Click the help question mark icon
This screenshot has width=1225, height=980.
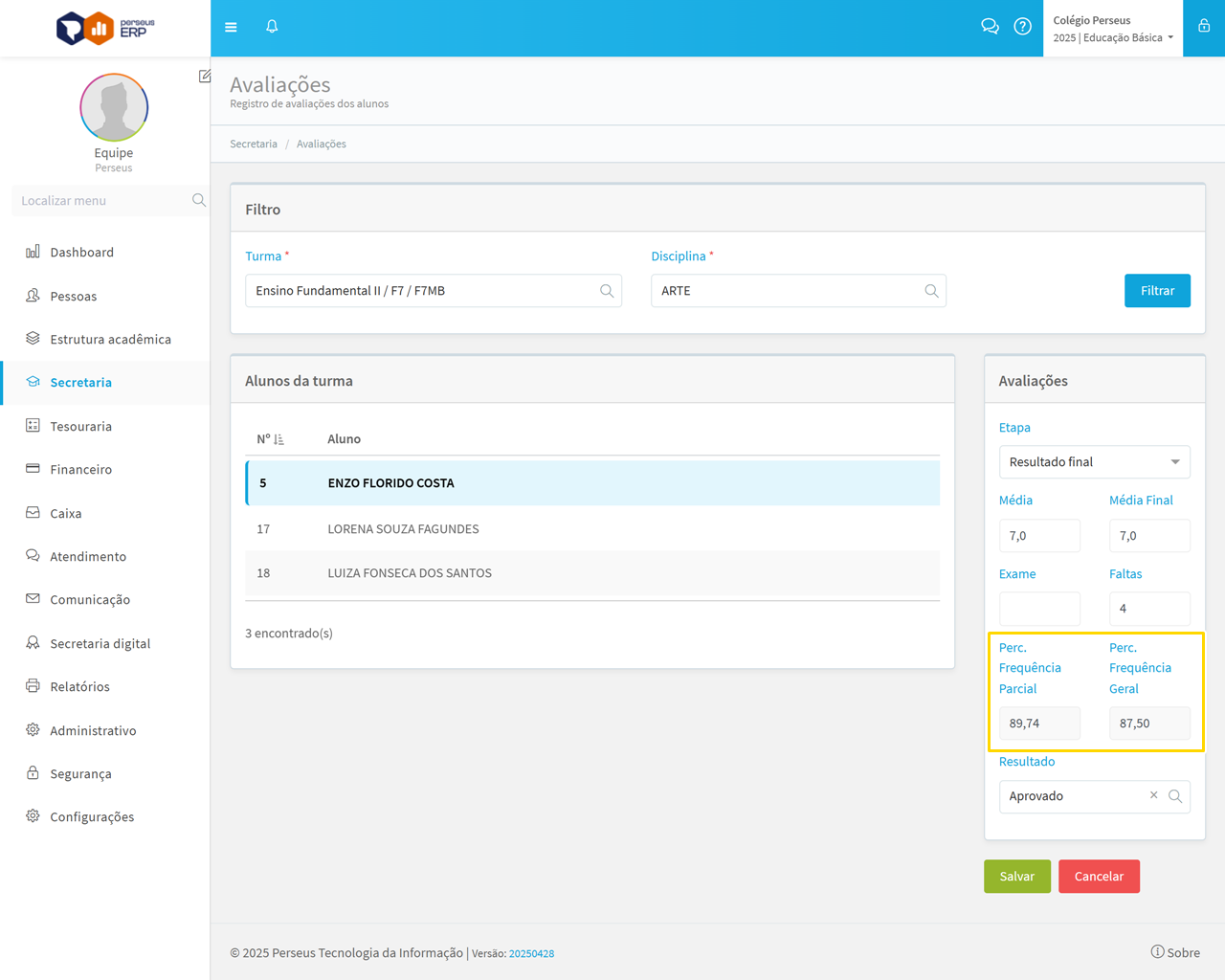1022,27
